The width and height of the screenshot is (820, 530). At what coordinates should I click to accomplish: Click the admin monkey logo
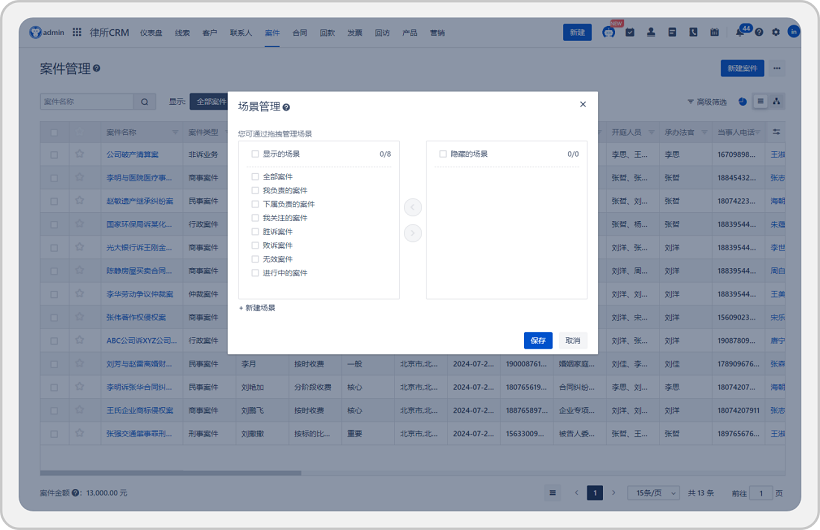(35, 32)
